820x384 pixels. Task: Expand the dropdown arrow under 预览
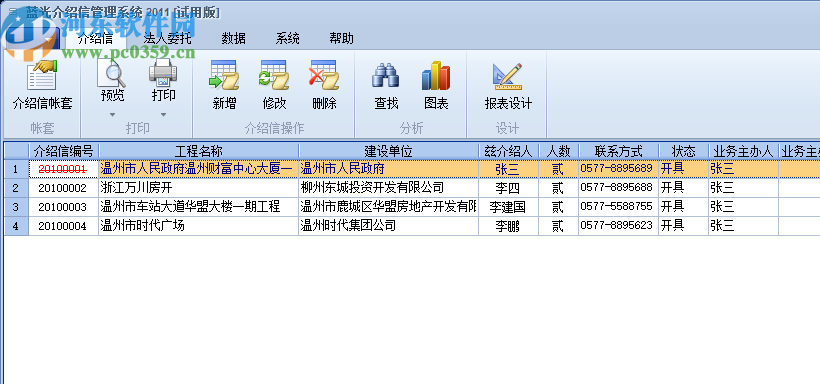coord(112,115)
